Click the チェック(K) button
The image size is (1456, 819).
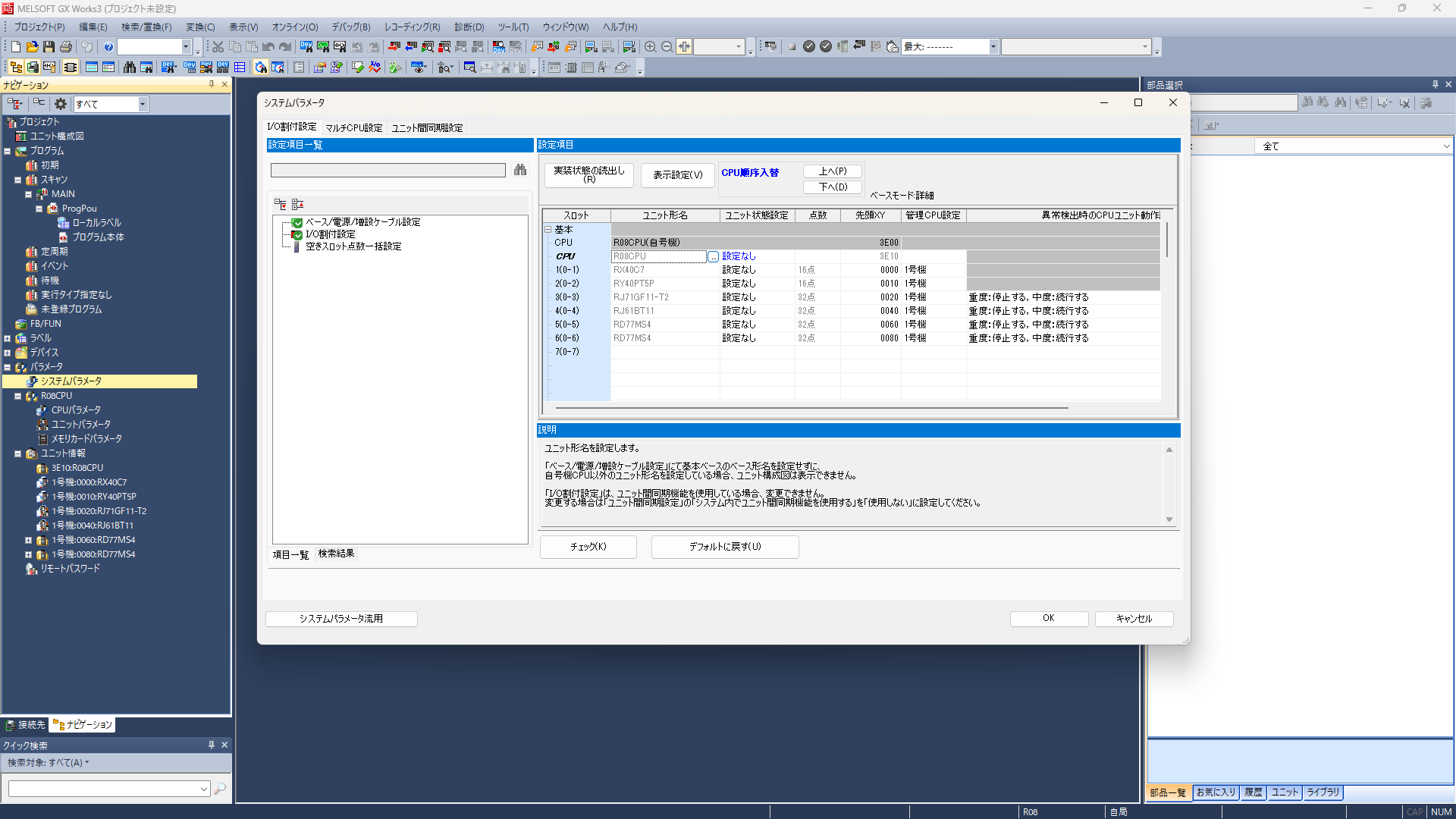pos(588,547)
